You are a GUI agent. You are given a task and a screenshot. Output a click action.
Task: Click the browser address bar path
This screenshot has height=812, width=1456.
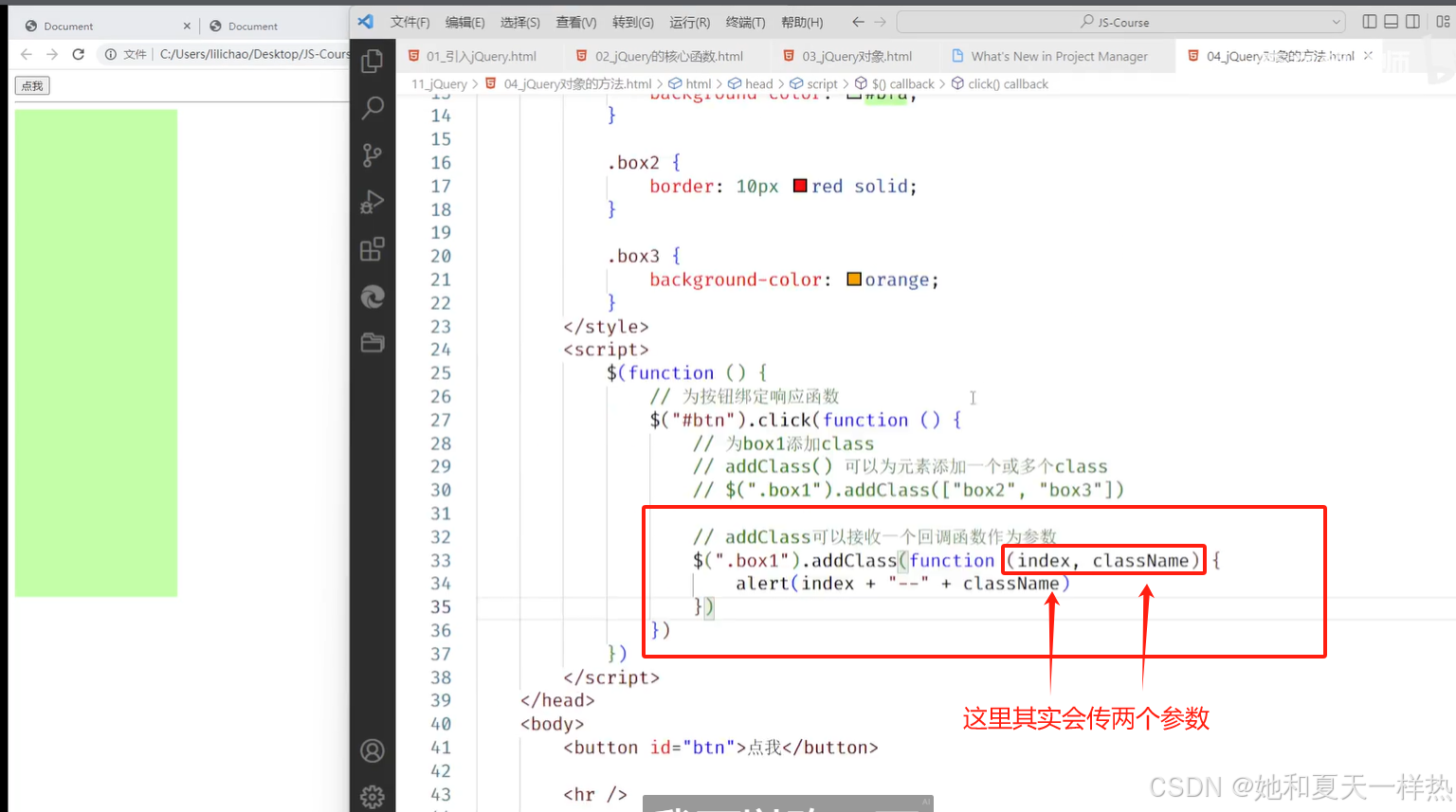pyautogui.click(x=254, y=54)
